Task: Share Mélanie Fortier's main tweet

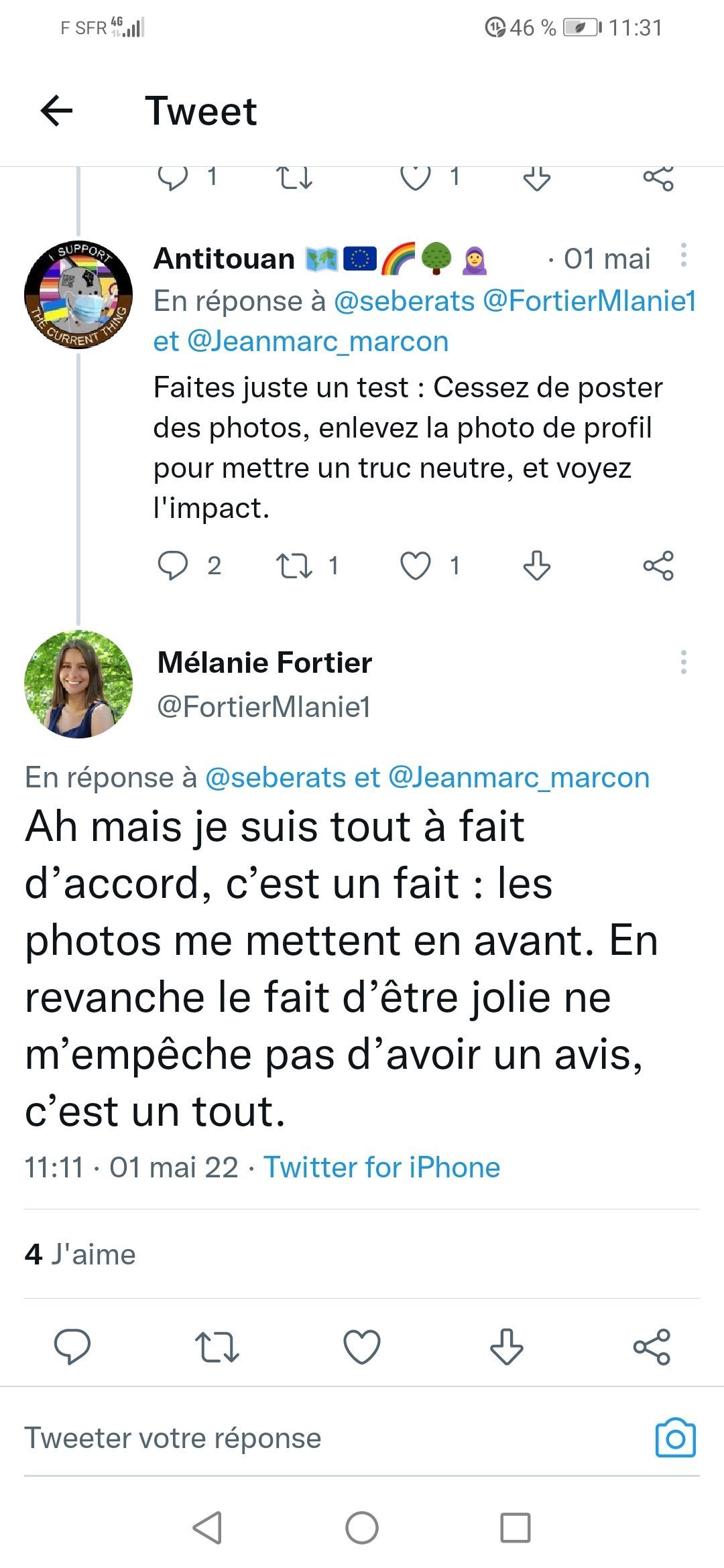Action: 652,1347
